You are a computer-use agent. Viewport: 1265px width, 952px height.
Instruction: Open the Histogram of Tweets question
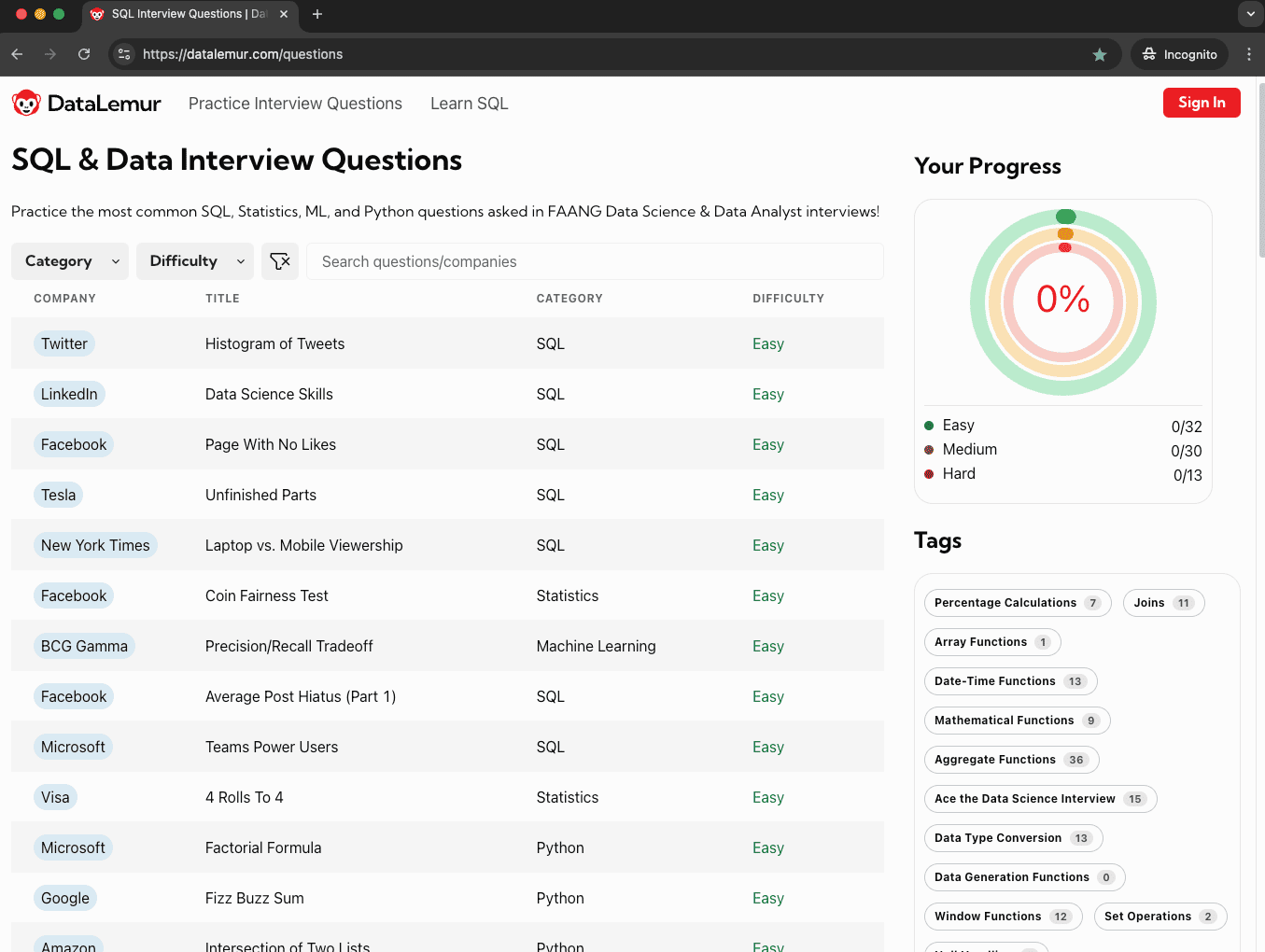274,343
